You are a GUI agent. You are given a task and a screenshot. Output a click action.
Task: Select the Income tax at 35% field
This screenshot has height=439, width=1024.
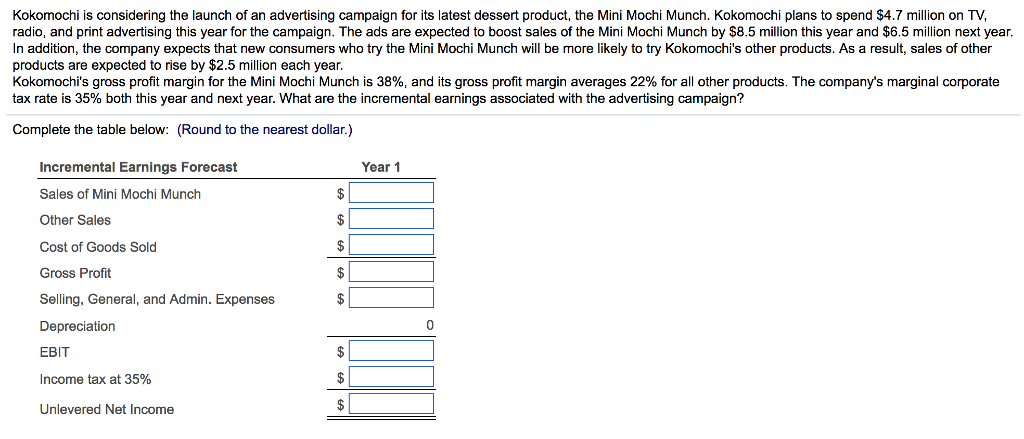click(392, 378)
